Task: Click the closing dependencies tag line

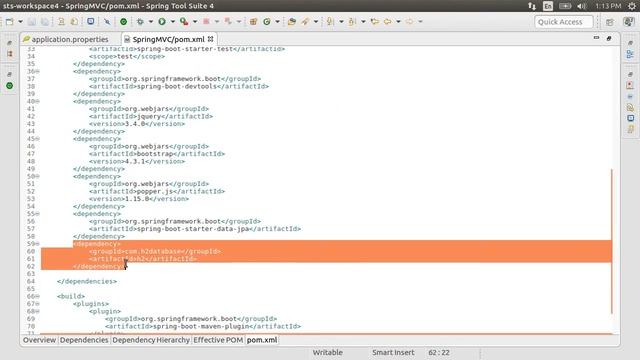Action: [x=87, y=281]
